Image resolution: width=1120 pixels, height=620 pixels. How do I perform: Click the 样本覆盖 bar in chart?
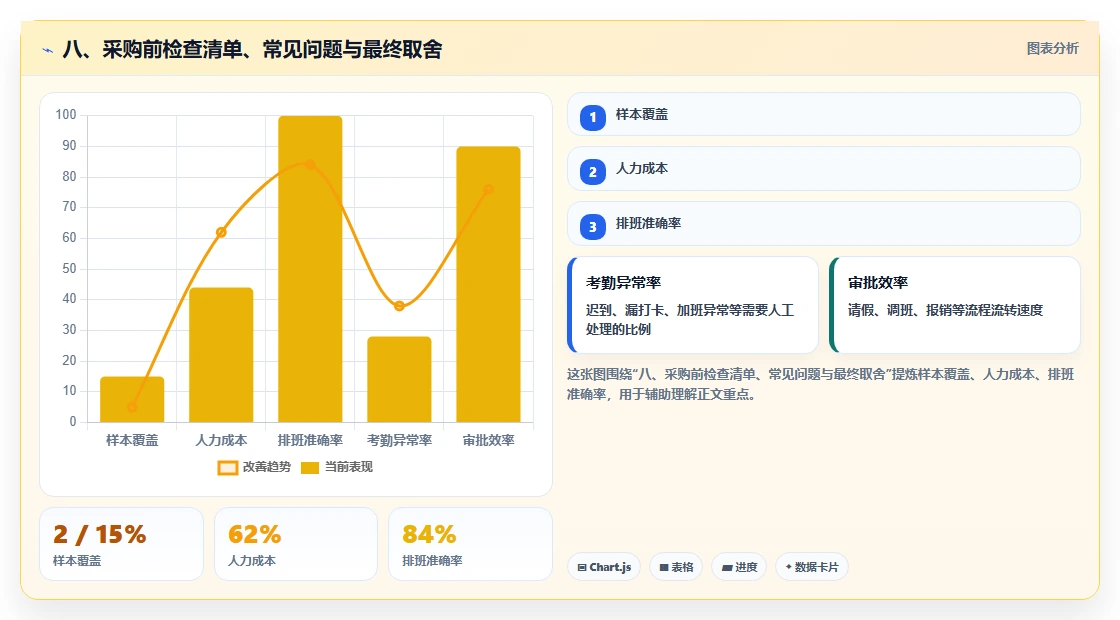[132, 399]
